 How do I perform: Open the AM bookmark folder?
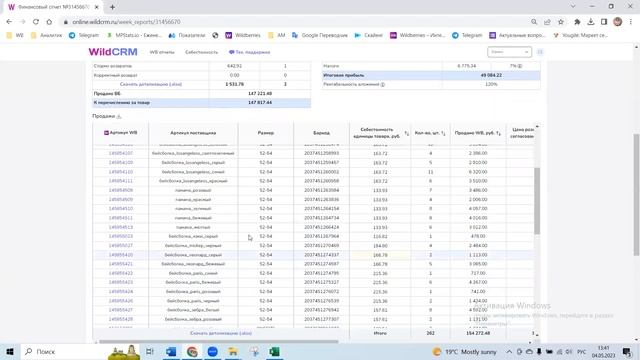(277, 35)
